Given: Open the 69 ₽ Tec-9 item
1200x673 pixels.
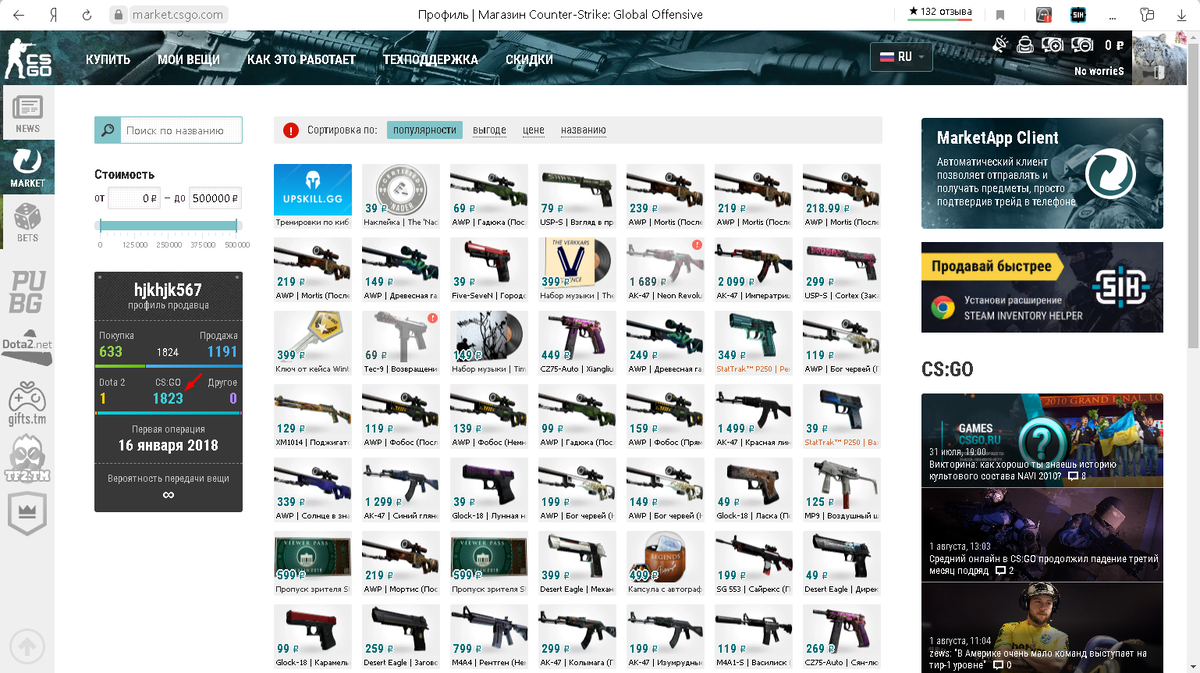Looking at the screenshot, I should click(400, 343).
